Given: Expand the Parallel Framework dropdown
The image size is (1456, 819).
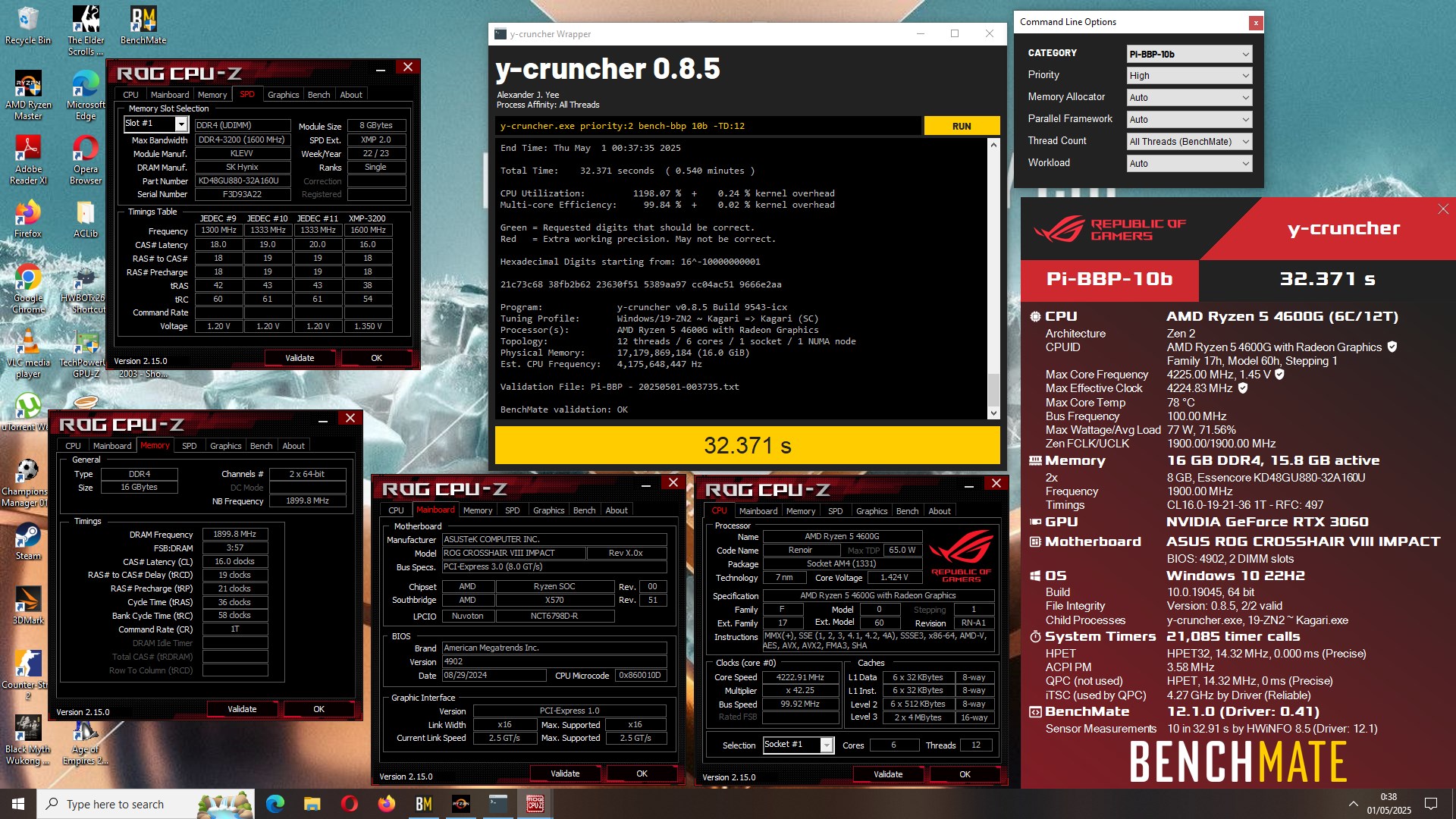Looking at the screenshot, I should pos(1189,120).
